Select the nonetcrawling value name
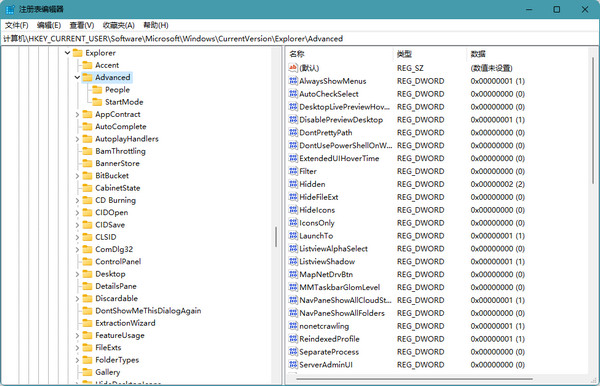The height and width of the screenshot is (386, 600). (x=324, y=326)
